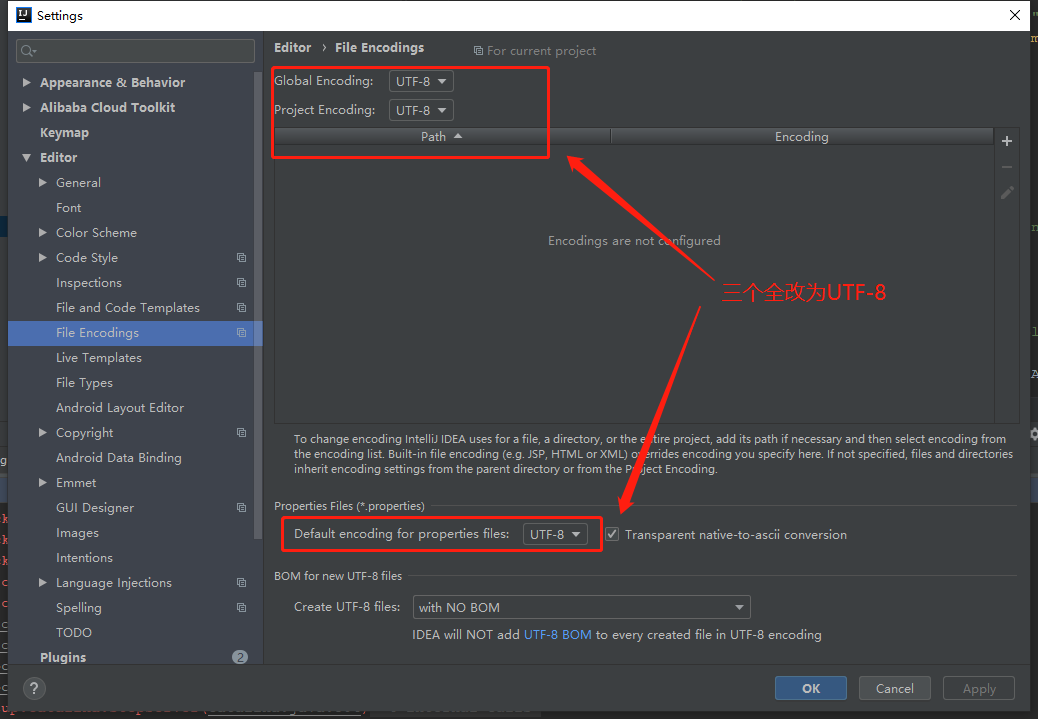This screenshot has height=719, width=1038.
Task: Click 'Encodings are not configured' text
Action: click(634, 241)
